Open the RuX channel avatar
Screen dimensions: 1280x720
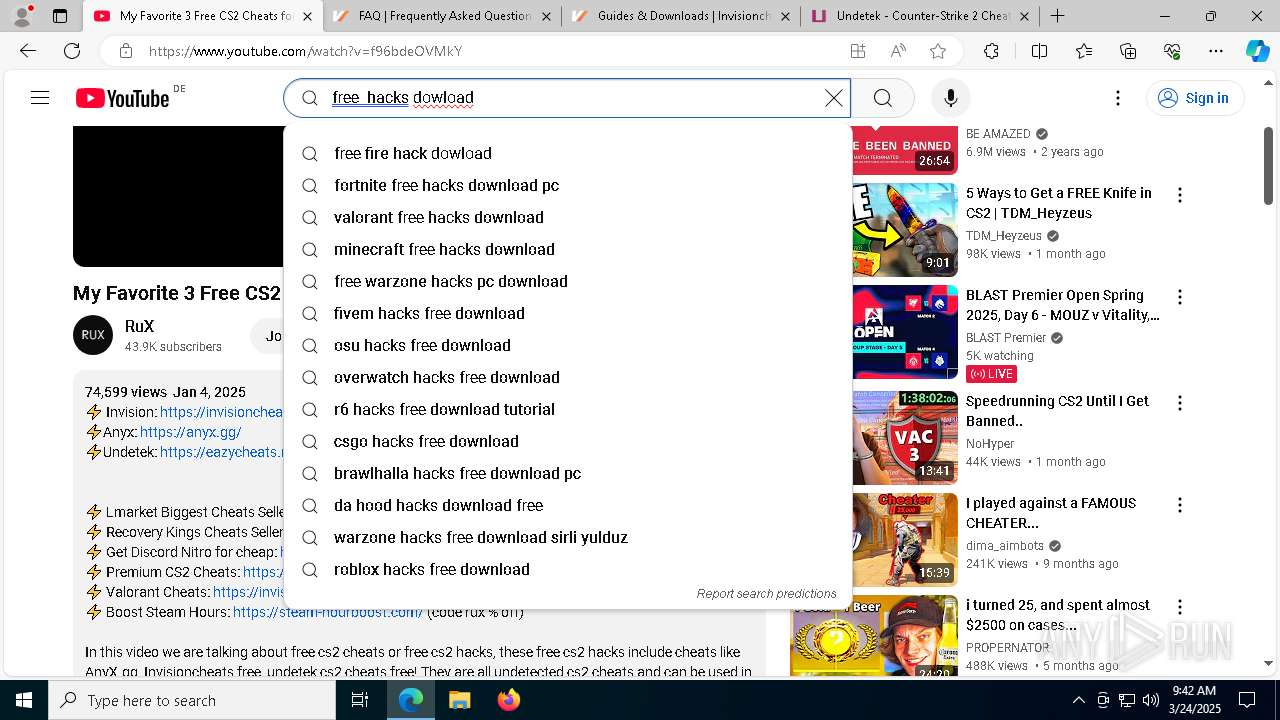tap(93, 335)
